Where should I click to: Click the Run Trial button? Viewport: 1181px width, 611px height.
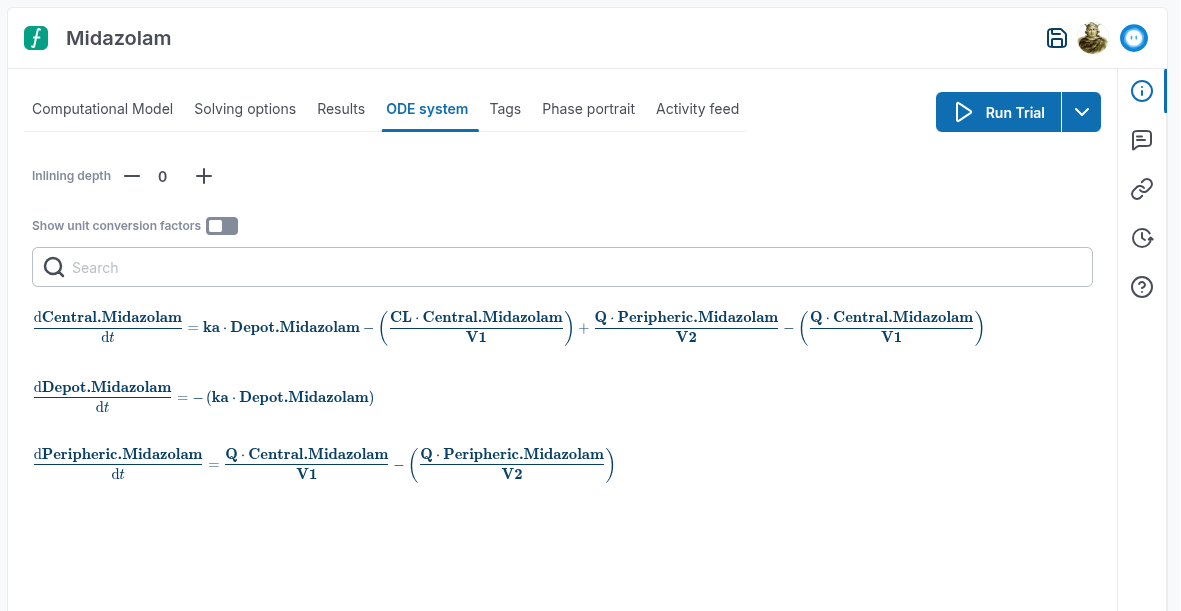(999, 112)
